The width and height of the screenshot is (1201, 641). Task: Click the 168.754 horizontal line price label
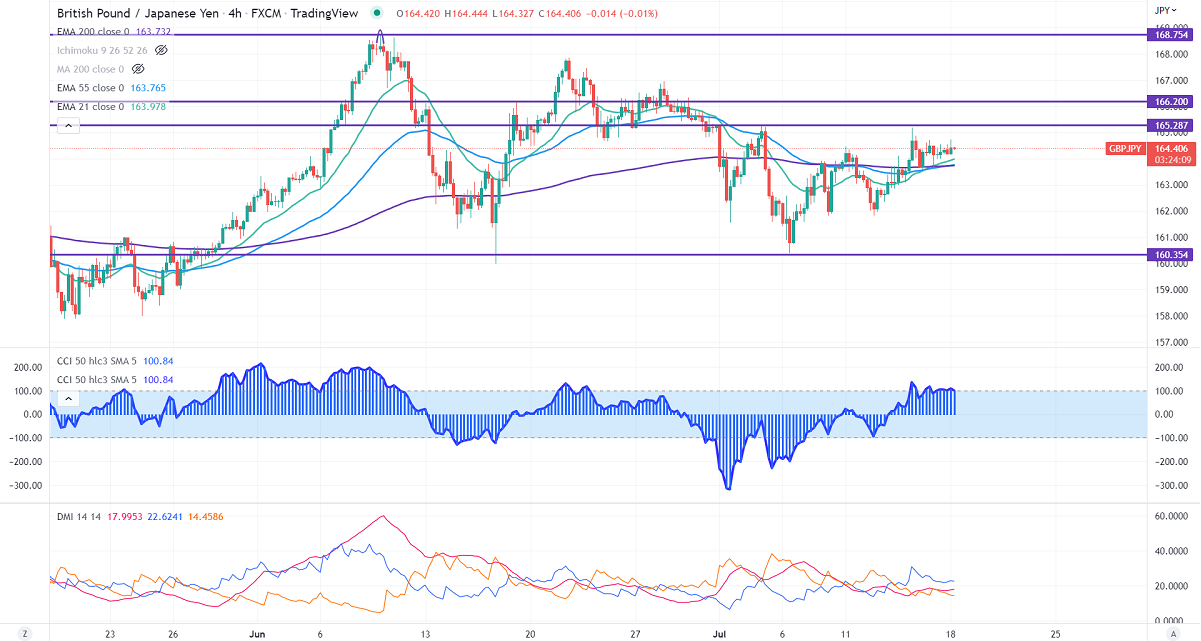click(x=1170, y=34)
